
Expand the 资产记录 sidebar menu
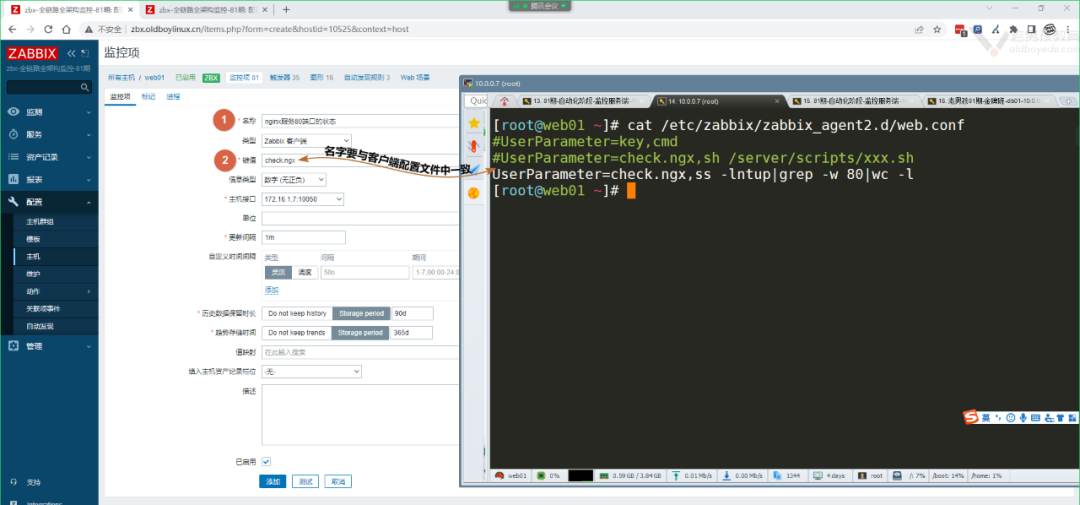(49, 157)
